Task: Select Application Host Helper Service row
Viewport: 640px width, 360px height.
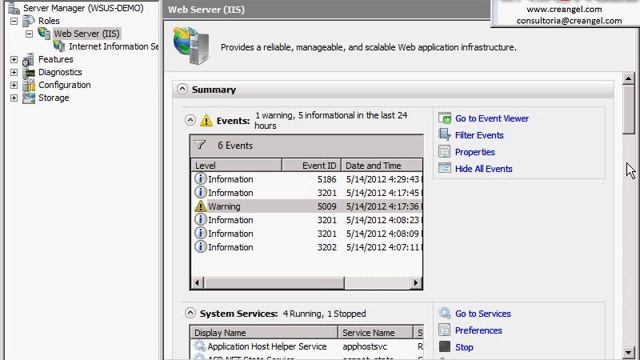Action: (x=307, y=346)
